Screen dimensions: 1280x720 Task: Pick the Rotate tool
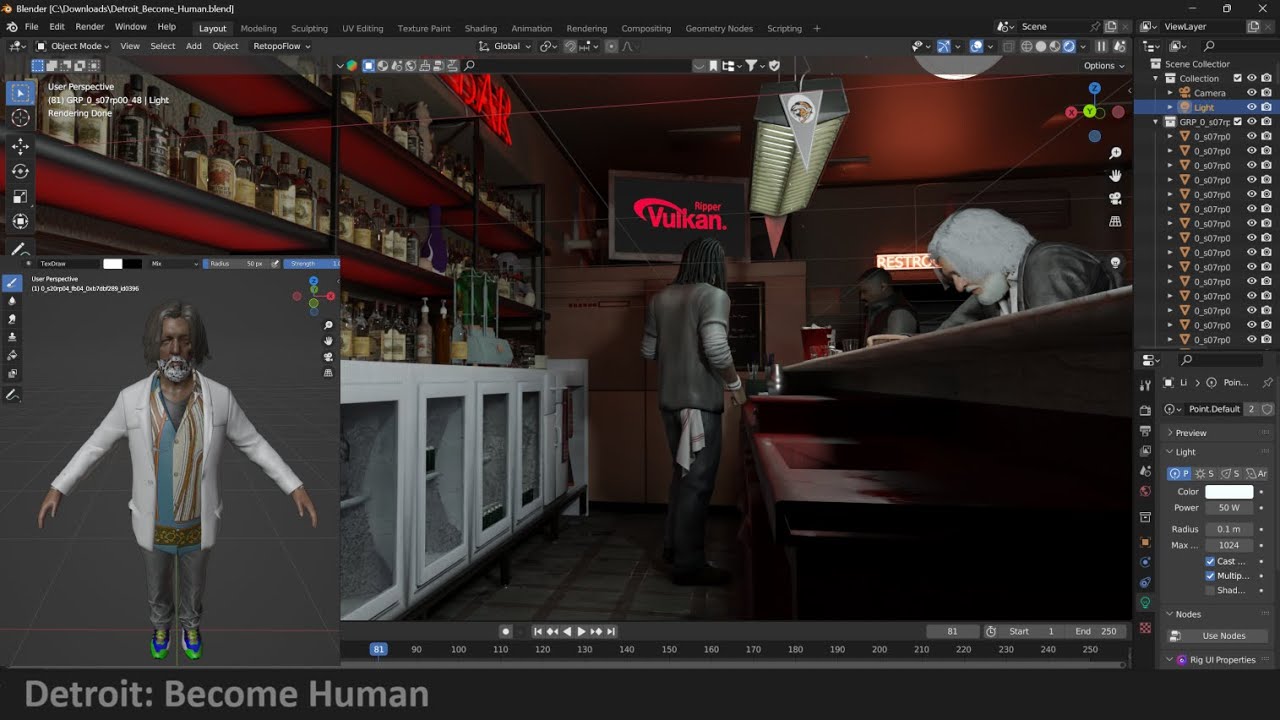click(20, 171)
